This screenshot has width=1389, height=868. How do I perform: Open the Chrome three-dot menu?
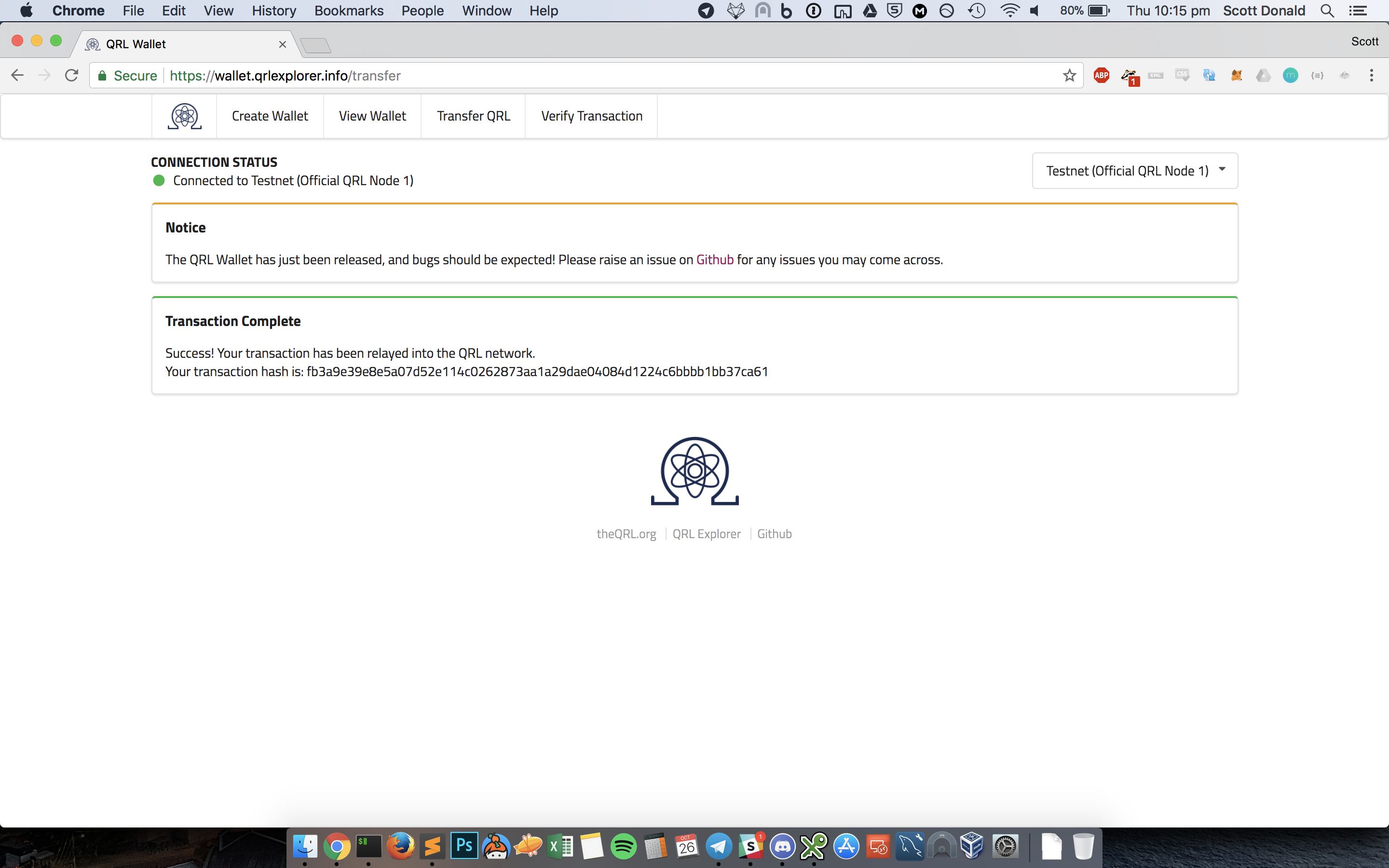[1371, 75]
